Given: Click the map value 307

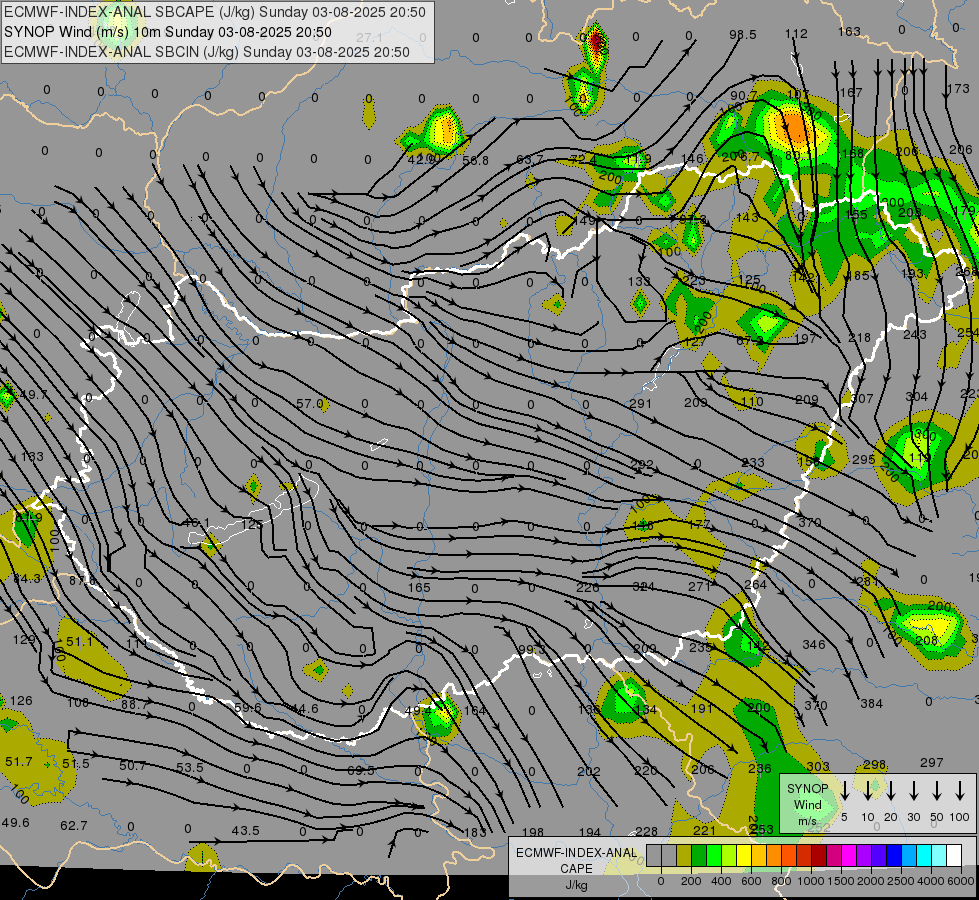Looking at the screenshot, I should click(862, 398).
